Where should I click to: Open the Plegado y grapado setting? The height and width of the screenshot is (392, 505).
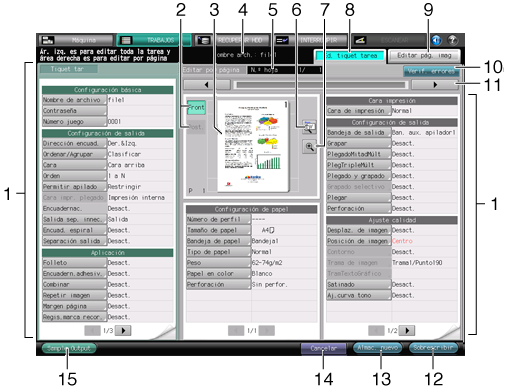point(359,176)
